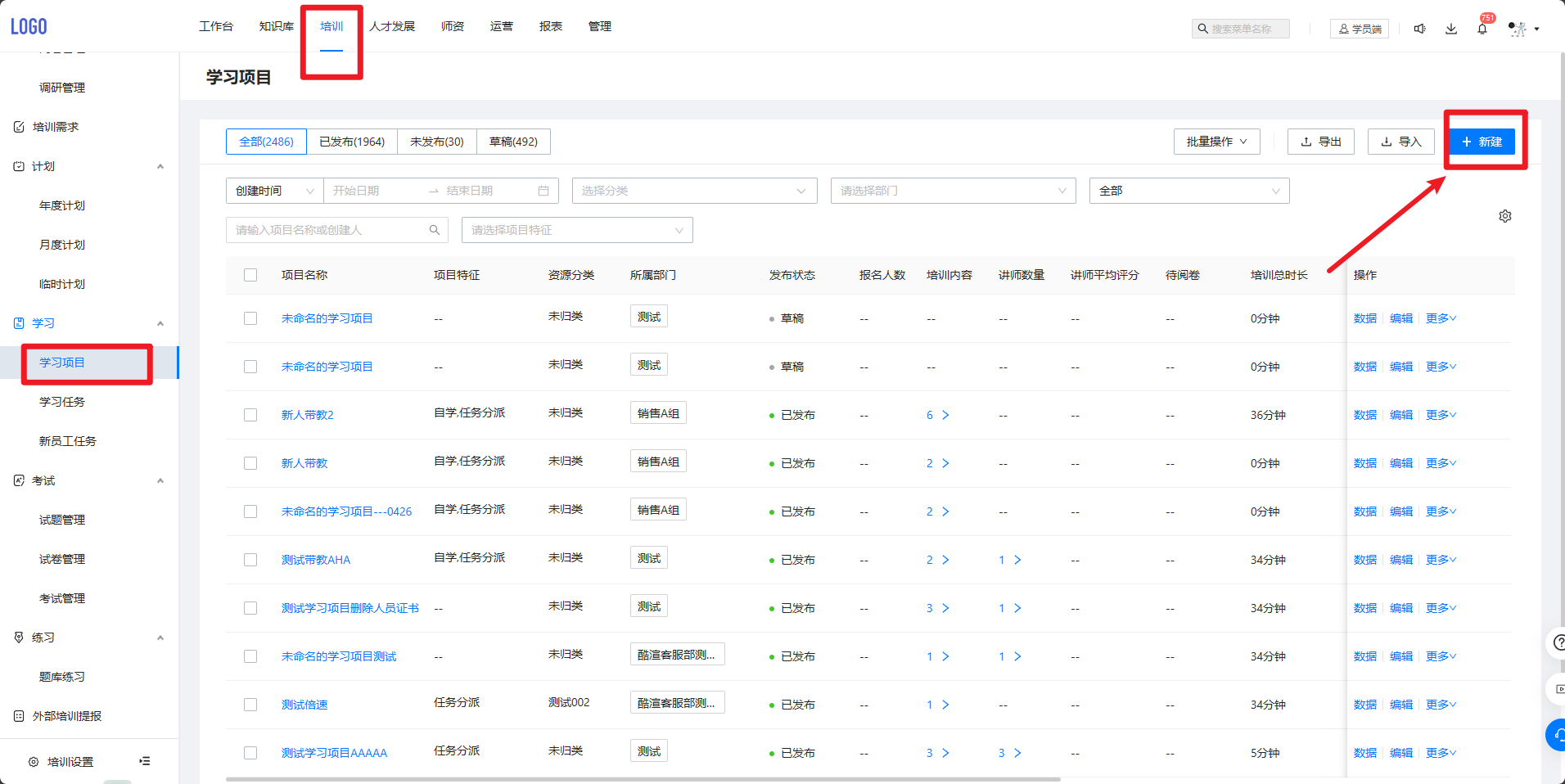Click the speaker announcement icon
This screenshot has width=1565, height=784.
[x=1419, y=29]
